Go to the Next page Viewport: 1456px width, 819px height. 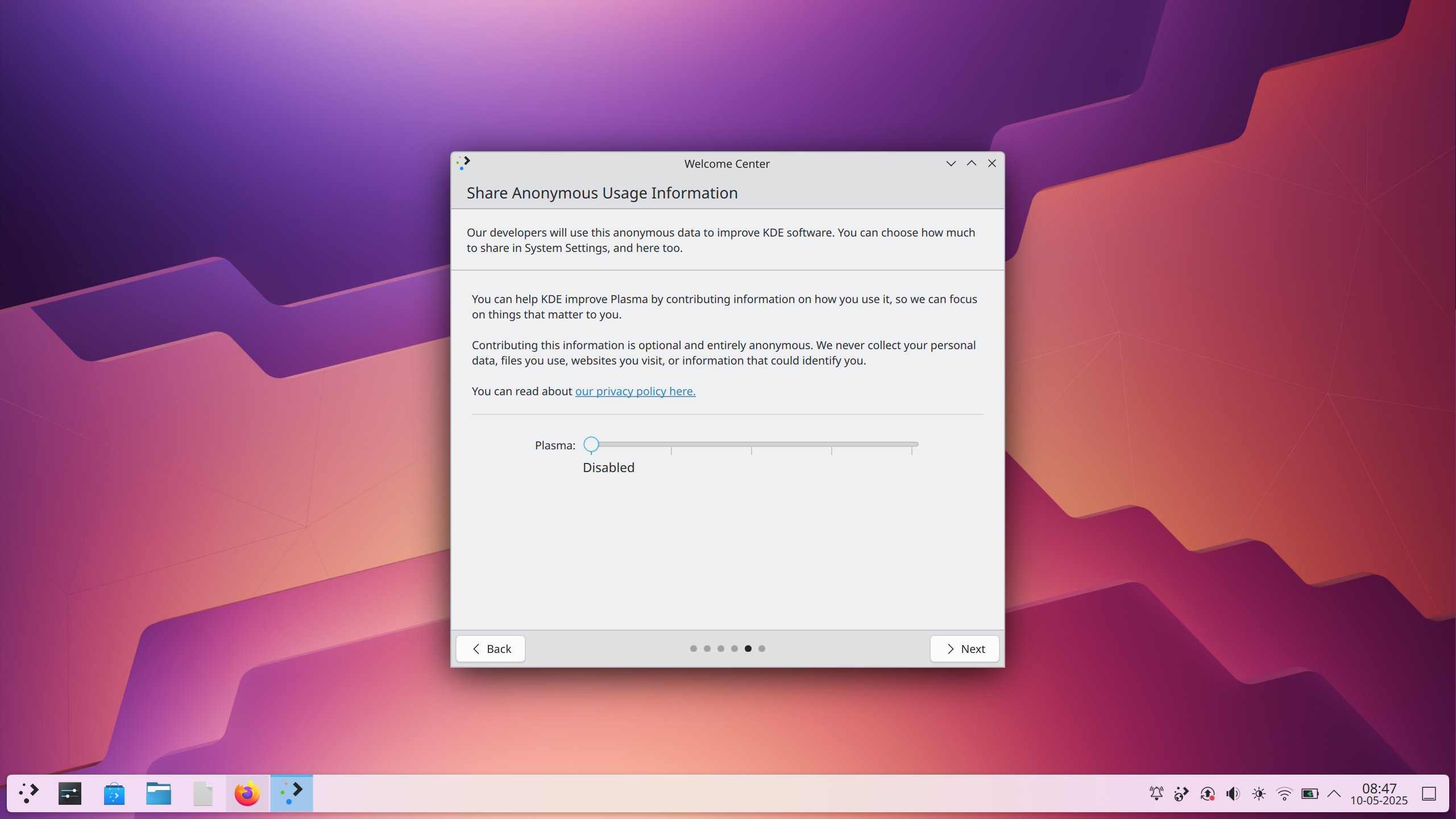[x=965, y=649]
